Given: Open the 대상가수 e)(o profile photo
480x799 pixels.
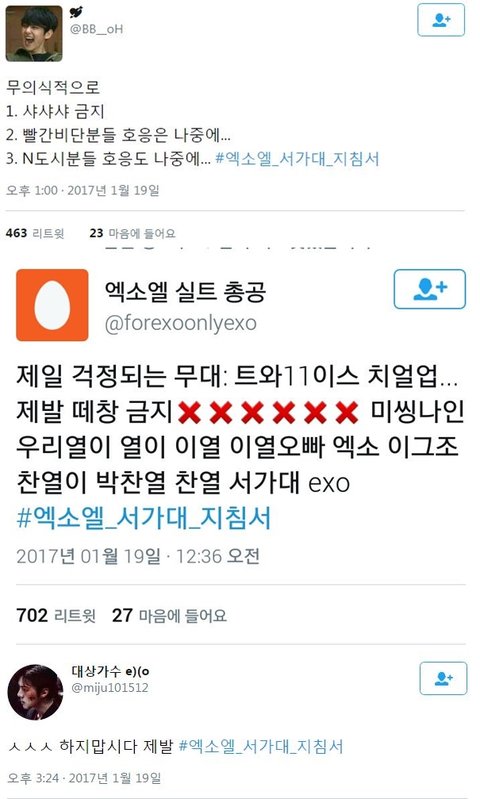Looking at the screenshot, I should pos(35,692).
